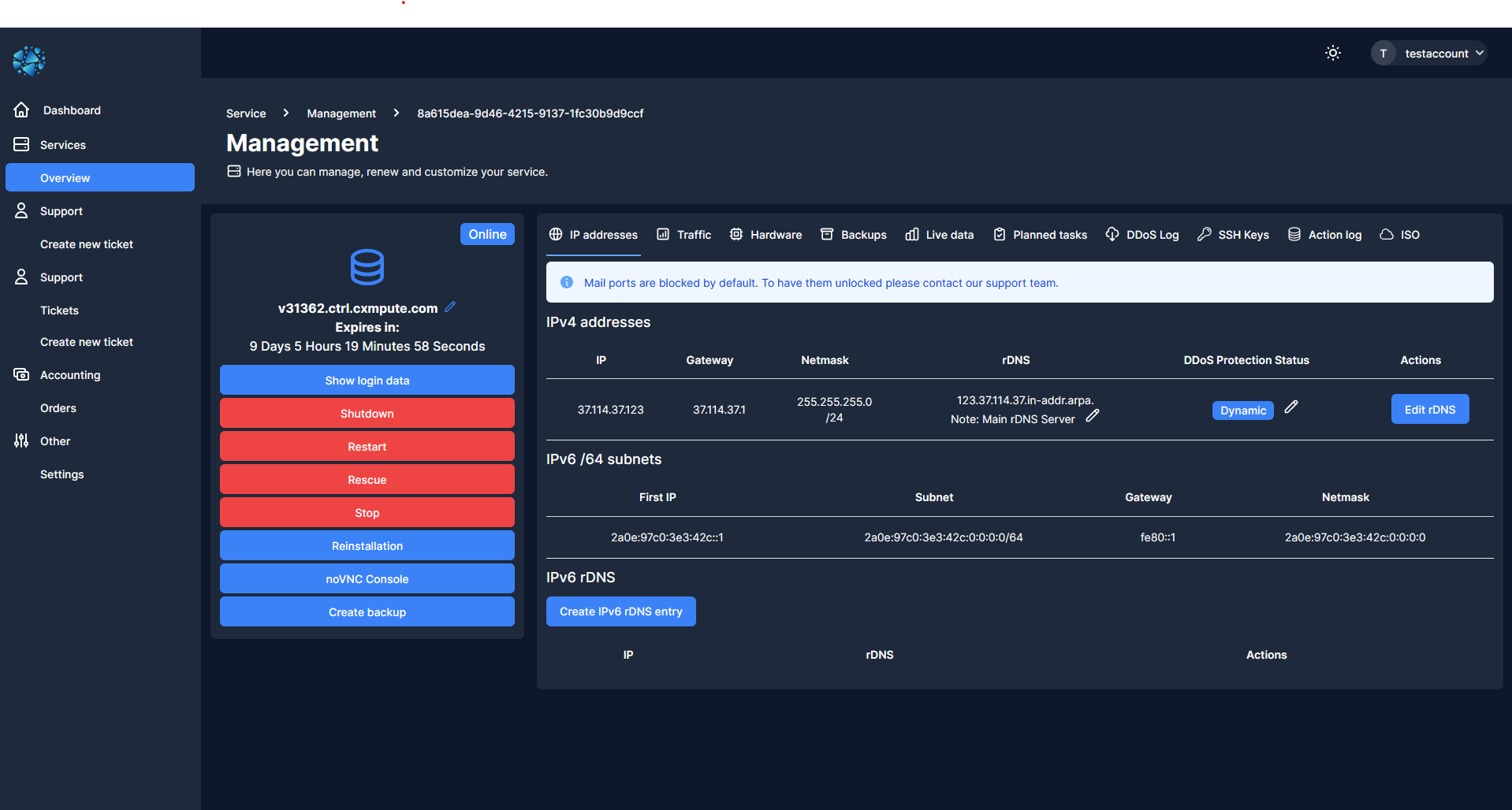
Task: Open the Planned tasks tab
Action: click(x=1040, y=234)
